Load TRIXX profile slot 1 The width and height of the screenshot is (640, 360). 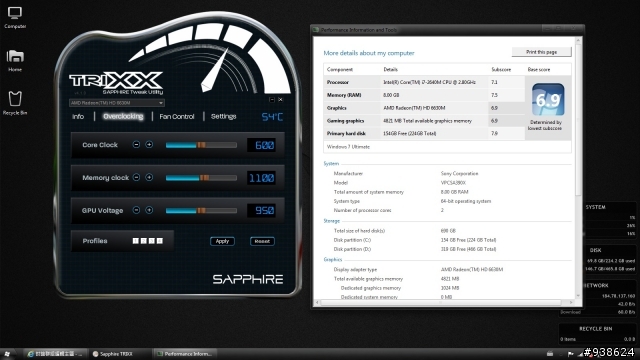(136, 241)
